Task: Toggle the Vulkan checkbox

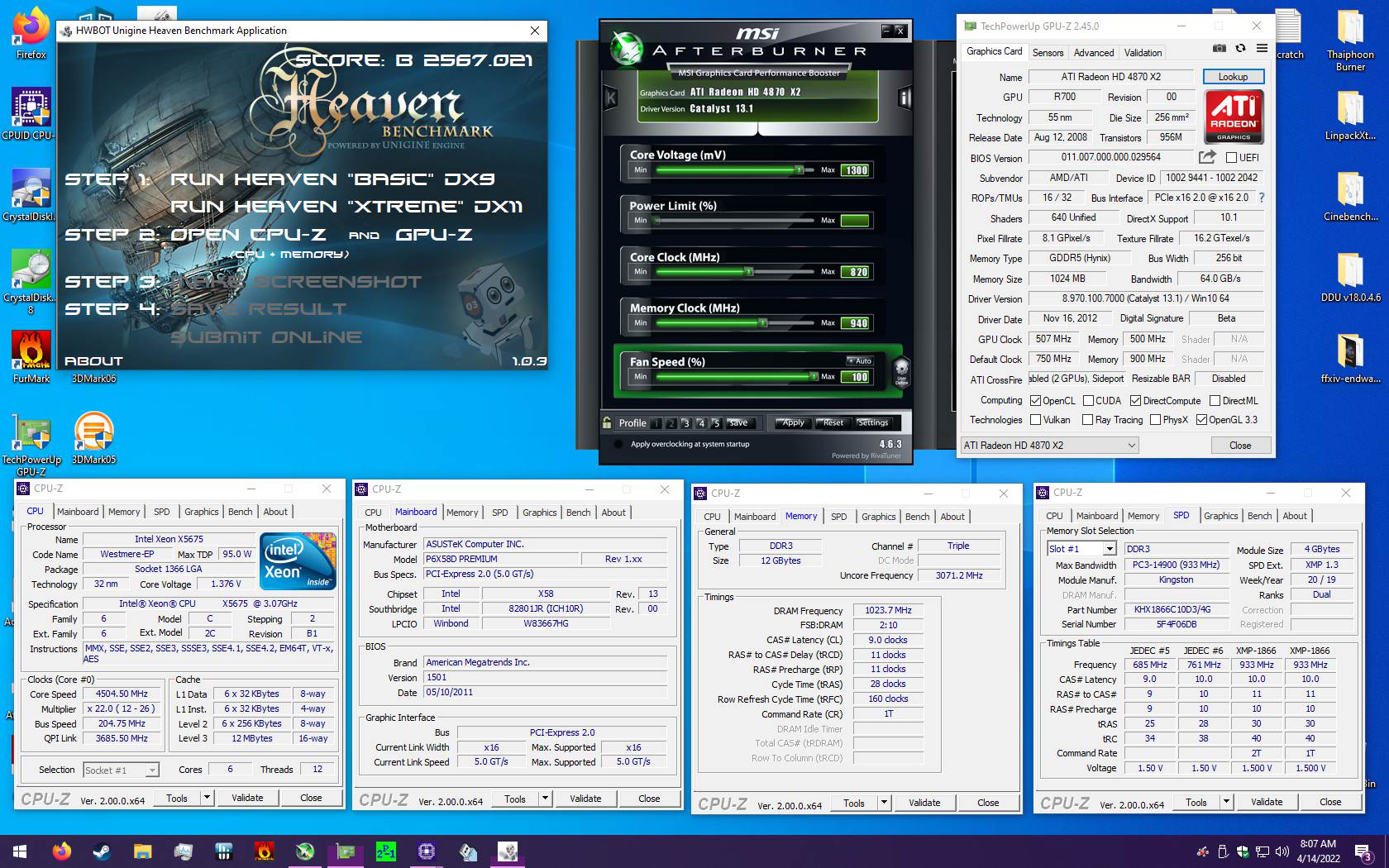Action: tap(1035, 420)
